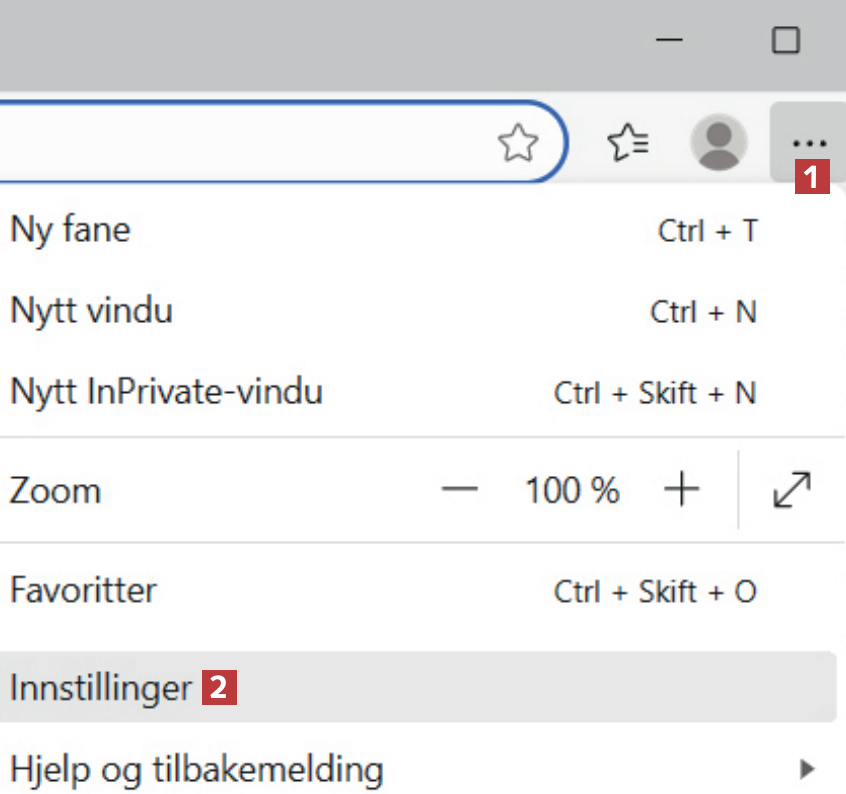This screenshot has width=846, height=794.
Task: Open the three-dot settings menu
Action: coord(808,143)
